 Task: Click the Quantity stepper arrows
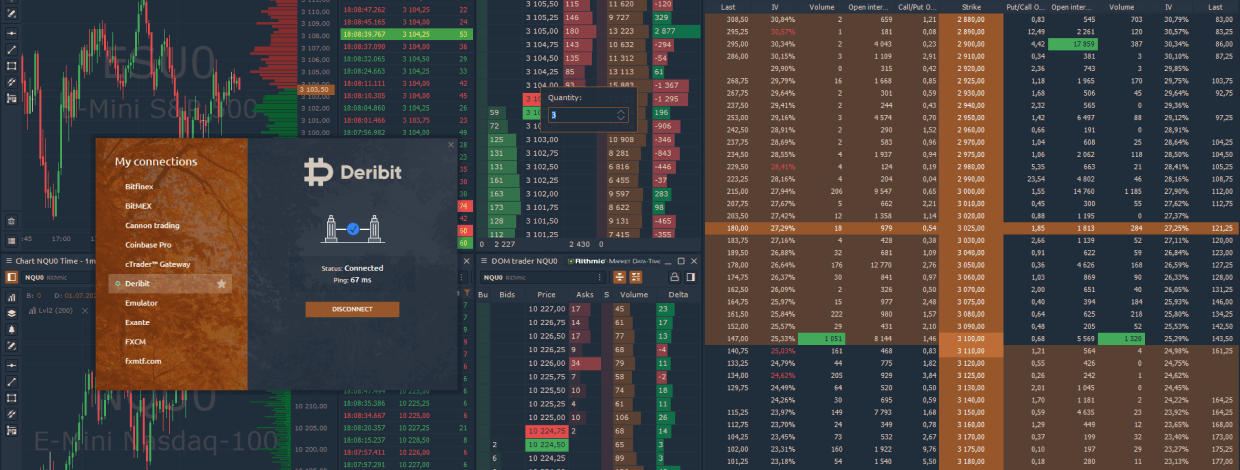pyautogui.click(x=621, y=115)
